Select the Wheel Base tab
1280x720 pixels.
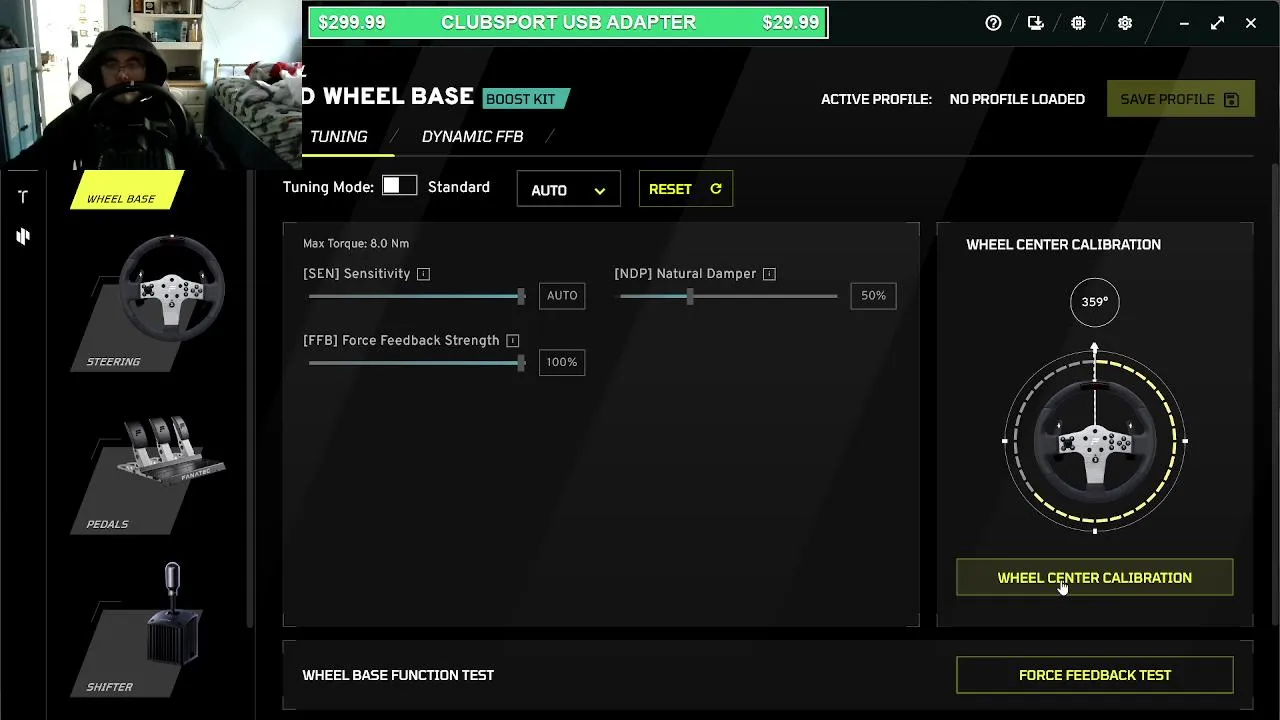pyautogui.click(x=127, y=191)
